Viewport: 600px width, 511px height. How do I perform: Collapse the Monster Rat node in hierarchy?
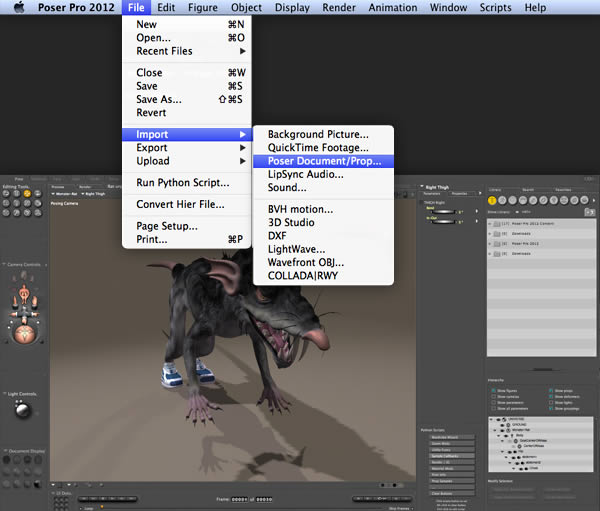point(495,430)
